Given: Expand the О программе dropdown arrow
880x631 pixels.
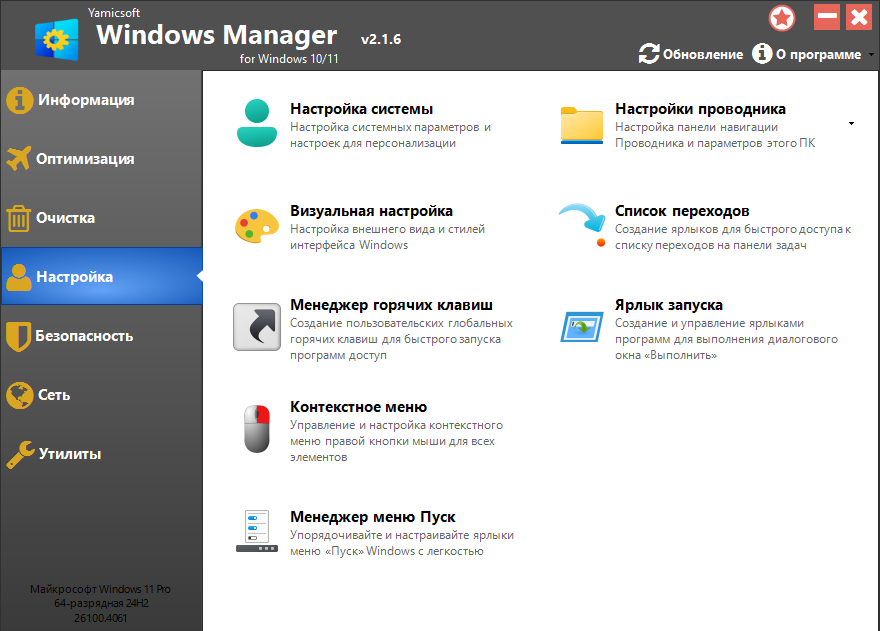Looking at the screenshot, I should pos(870,55).
